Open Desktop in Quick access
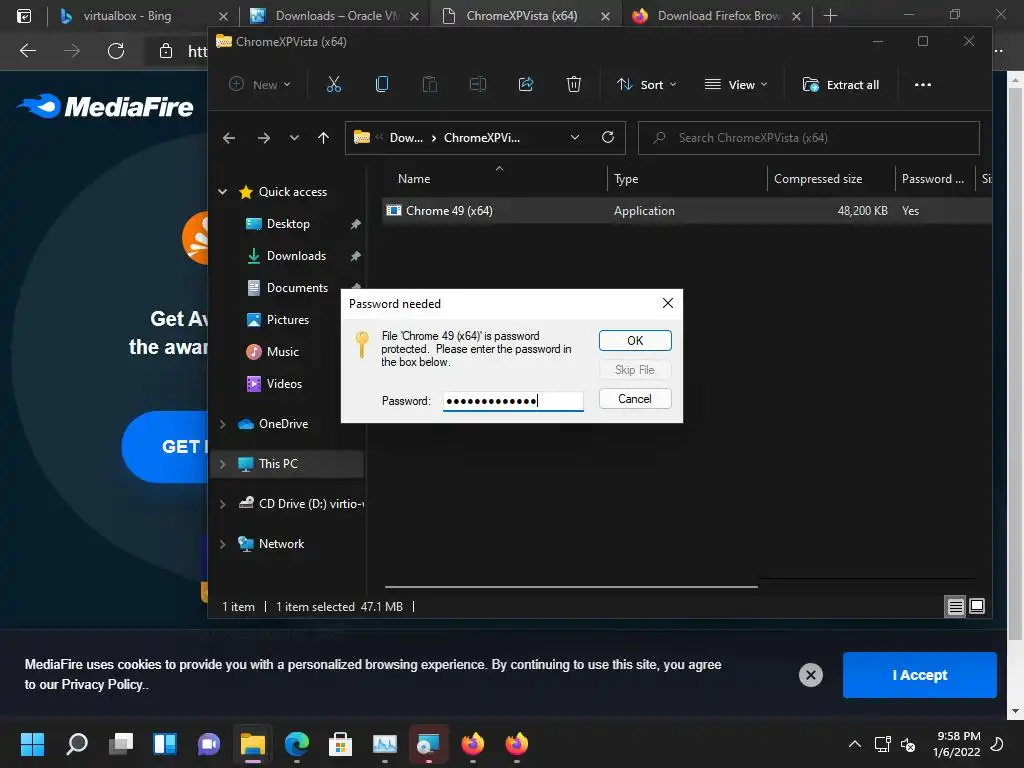This screenshot has width=1024, height=768. click(288, 224)
